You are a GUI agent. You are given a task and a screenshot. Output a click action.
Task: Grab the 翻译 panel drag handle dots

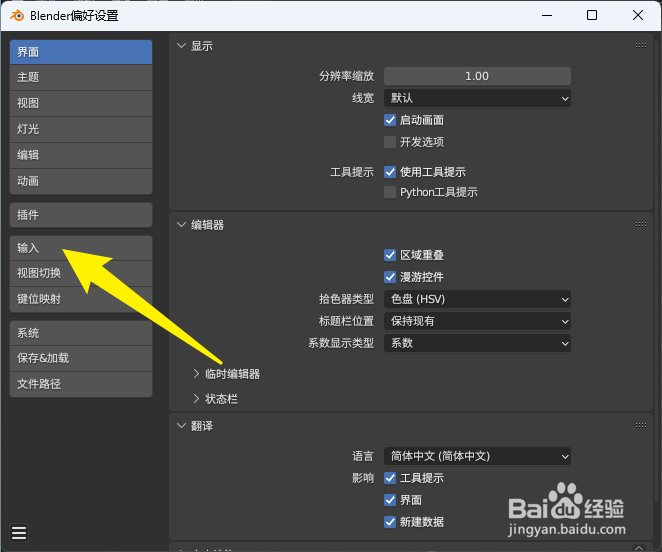[x=640, y=426]
